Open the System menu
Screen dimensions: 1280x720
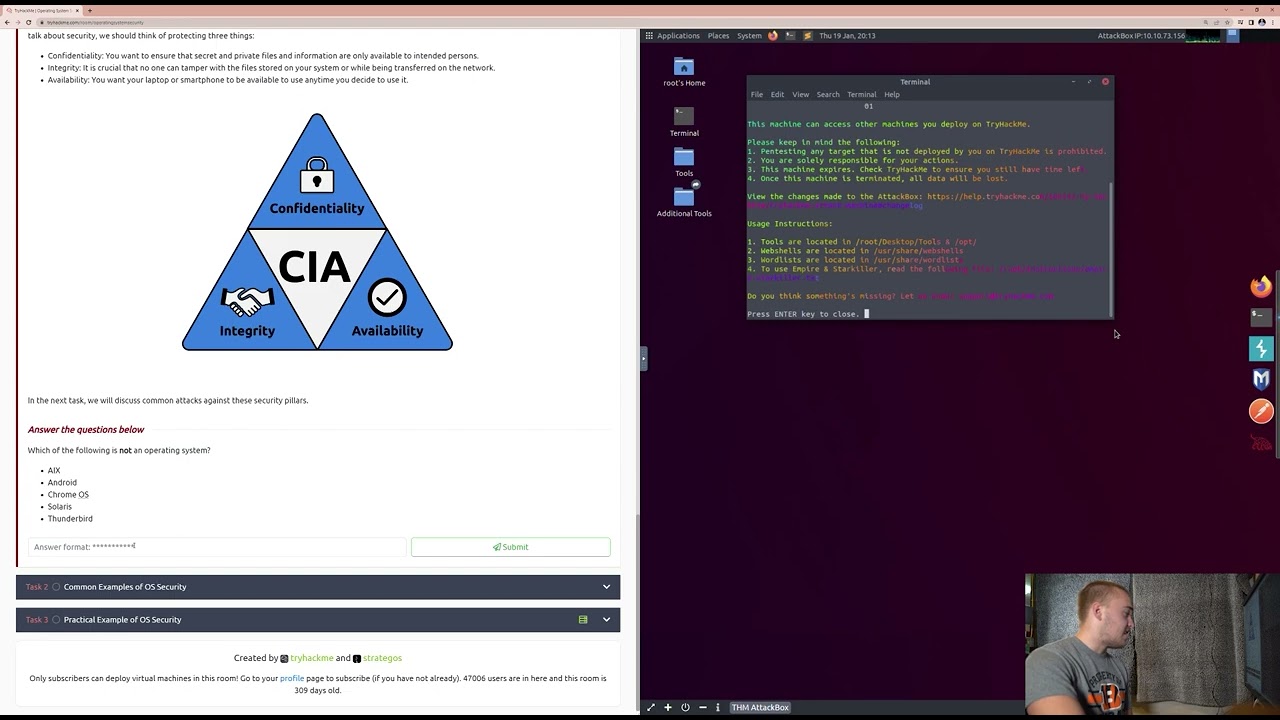pos(749,35)
